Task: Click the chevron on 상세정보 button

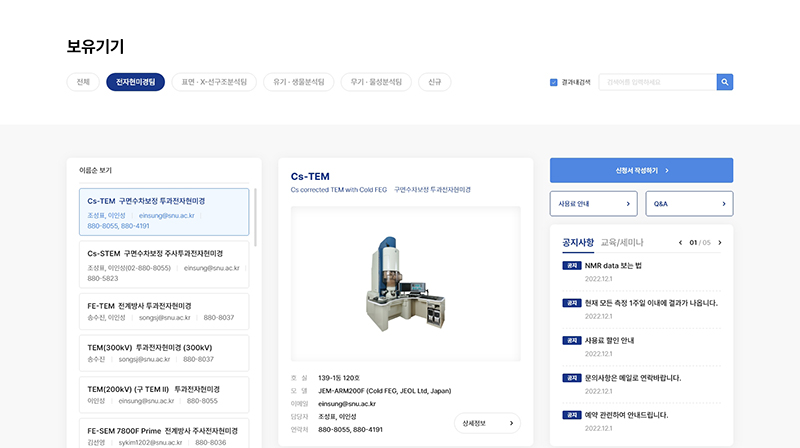Action: pyautogui.click(x=511, y=423)
